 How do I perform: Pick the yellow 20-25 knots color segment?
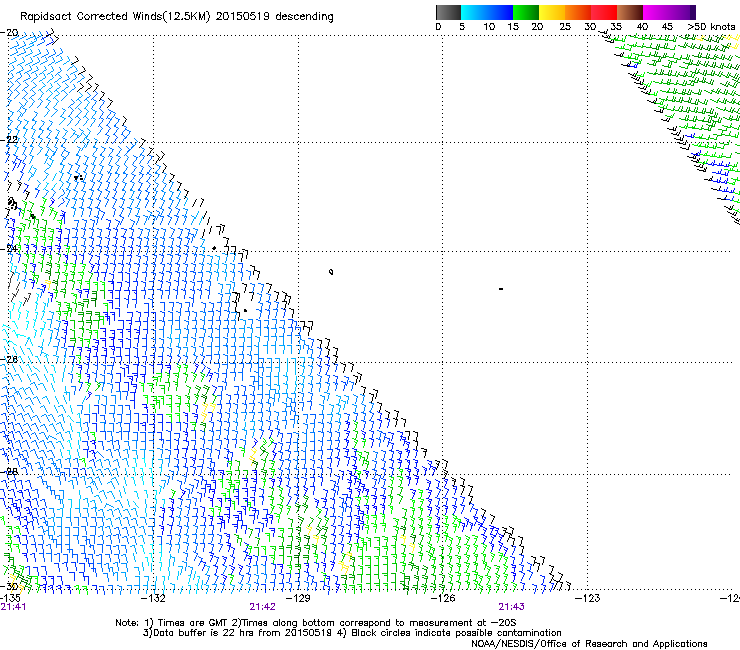[x=552, y=12]
